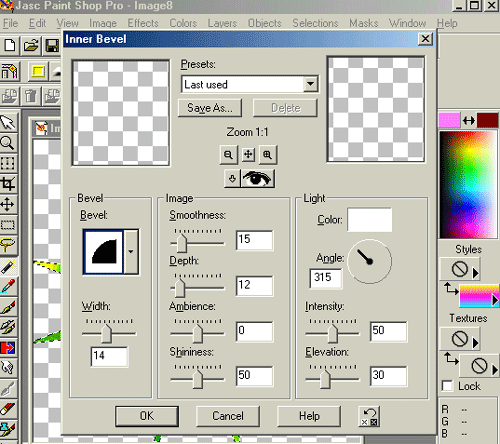
Task: Toggle the auto proof arrow button
Action: pyautogui.click(x=232, y=178)
